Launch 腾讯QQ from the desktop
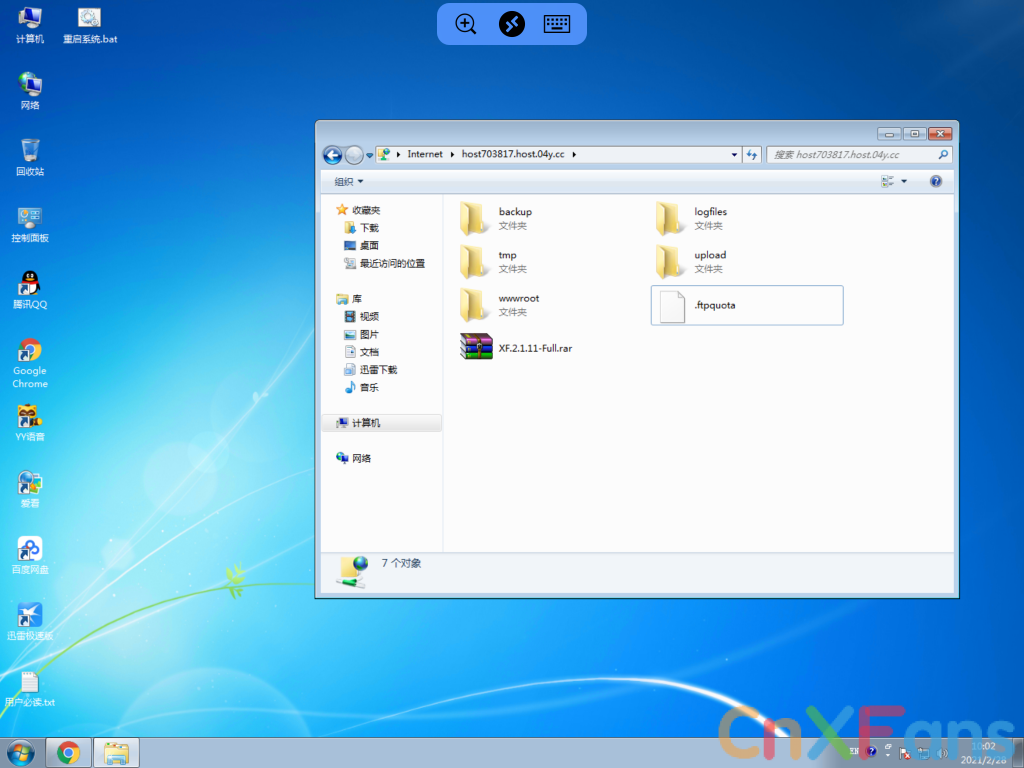 29,290
